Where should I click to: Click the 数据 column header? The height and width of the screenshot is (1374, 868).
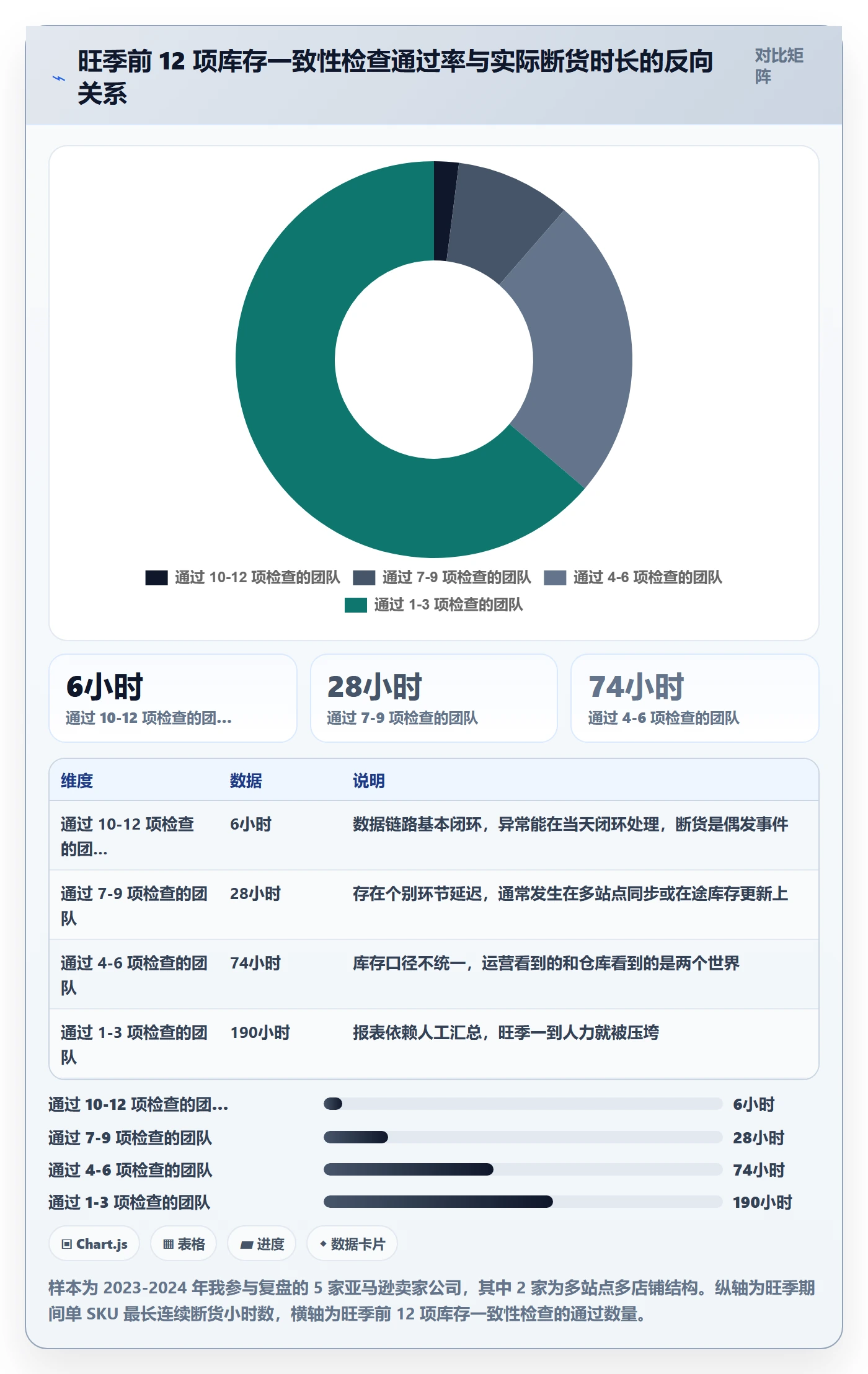click(246, 781)
